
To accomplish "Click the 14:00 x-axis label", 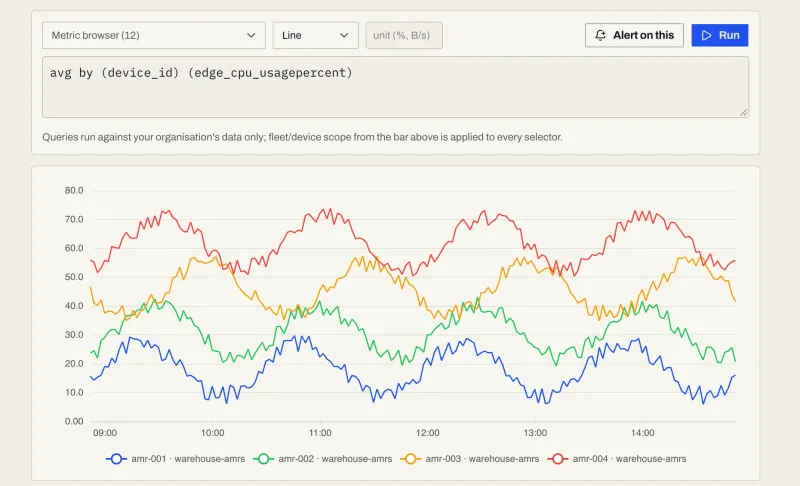I will pyautogui.click(x=642, y=433).
